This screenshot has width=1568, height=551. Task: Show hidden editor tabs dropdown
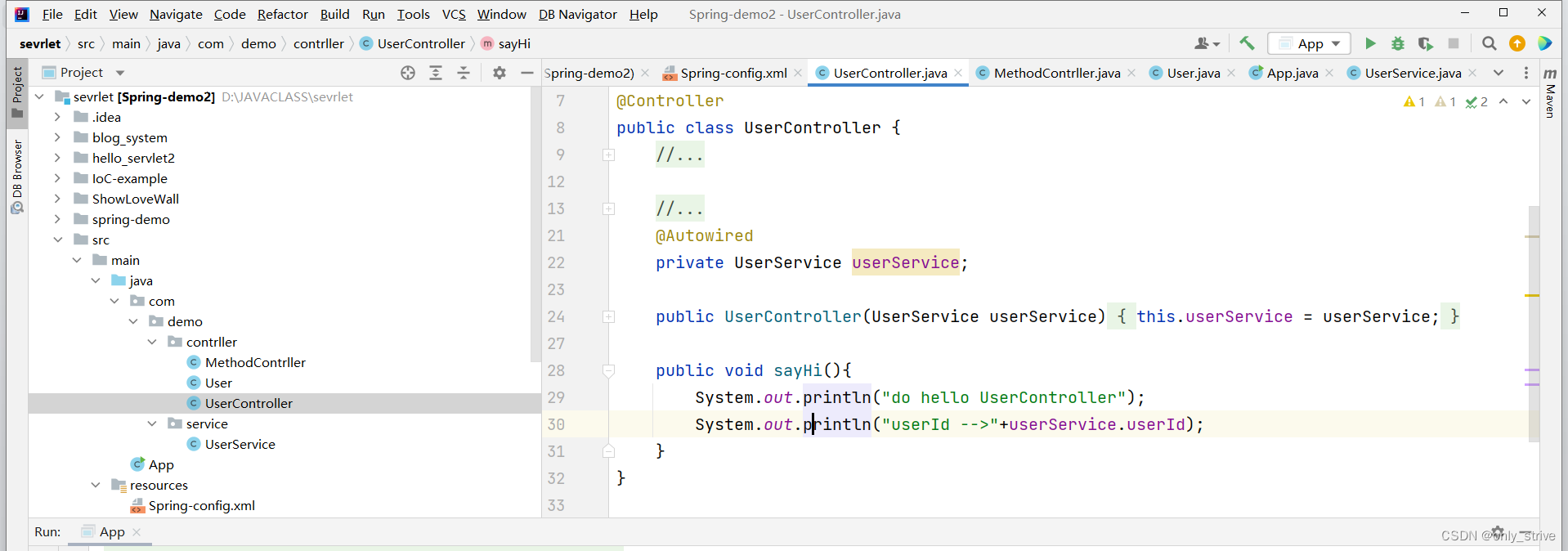tap(1499, 73)
